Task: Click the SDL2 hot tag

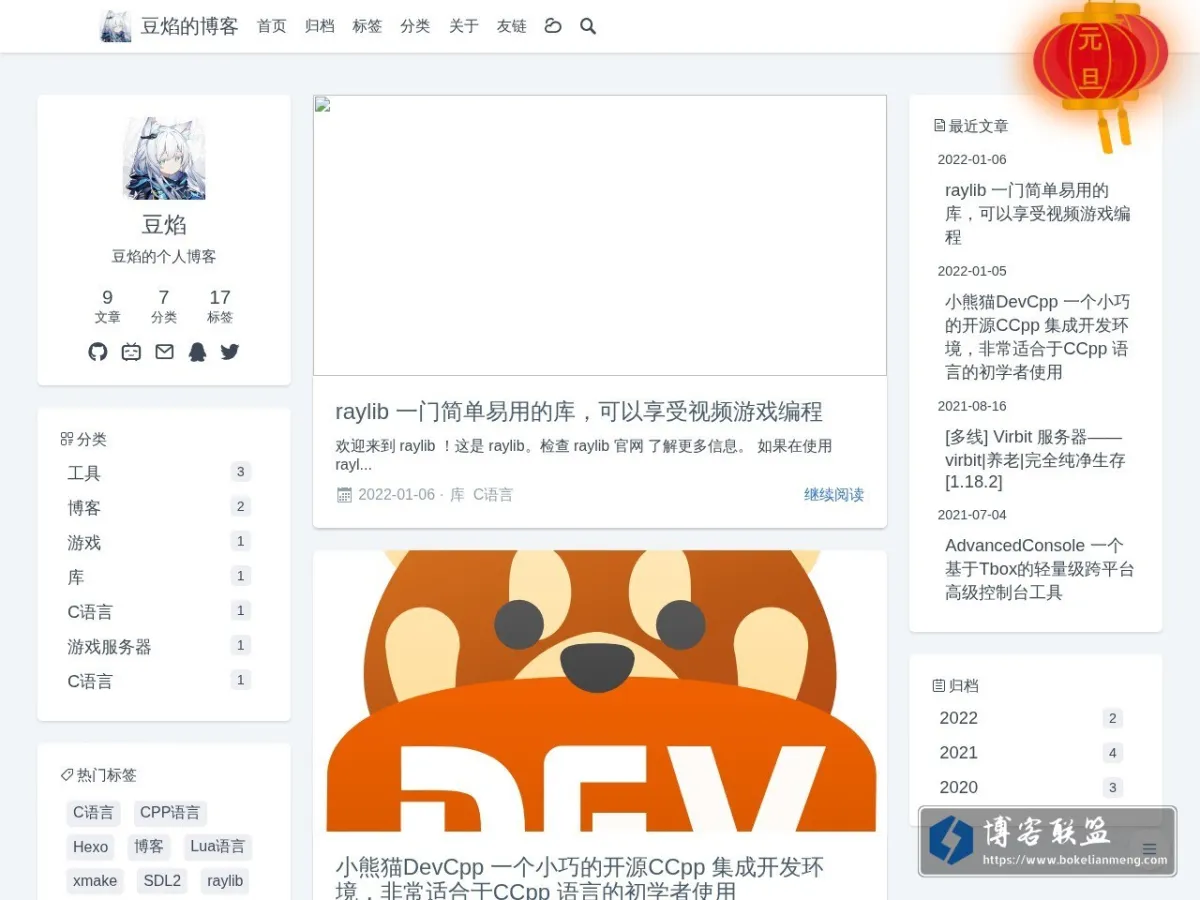Action: pyautogui.click(x=162, y=881)
